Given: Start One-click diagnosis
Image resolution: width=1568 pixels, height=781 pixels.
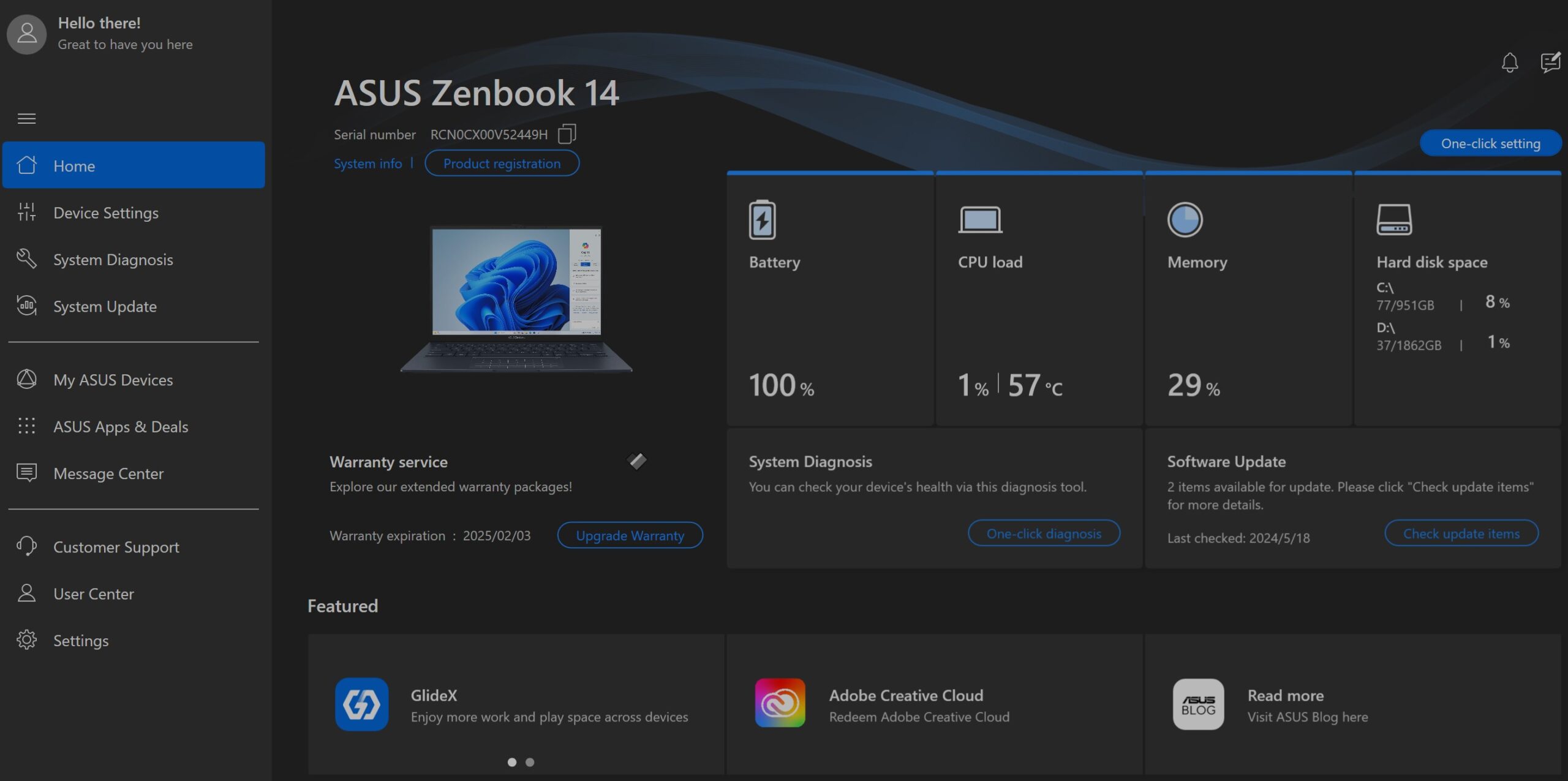Looking at the screenshot, I should coord(1044,534).
